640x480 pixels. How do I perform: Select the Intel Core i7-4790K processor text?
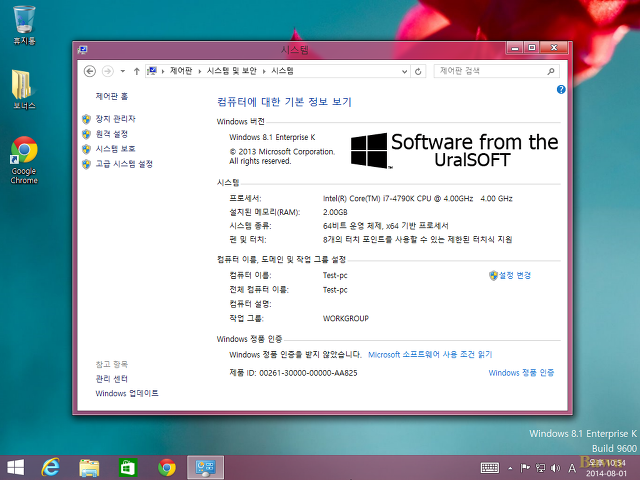coord(418,198)
